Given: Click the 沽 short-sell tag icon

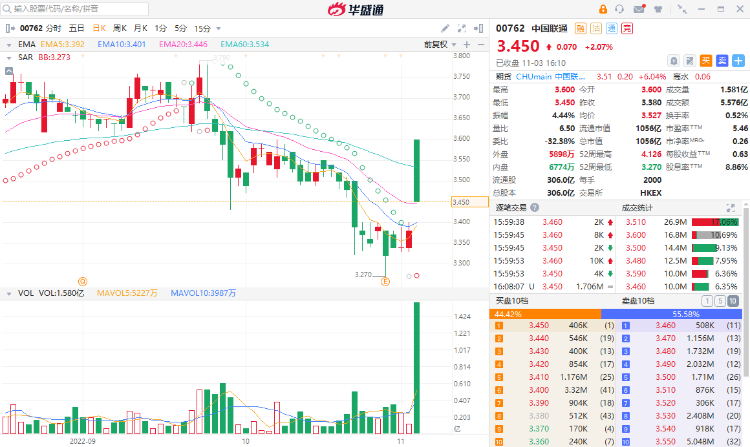Looking at the screenshot, I should pyautogui.click(x=596, y=28).
